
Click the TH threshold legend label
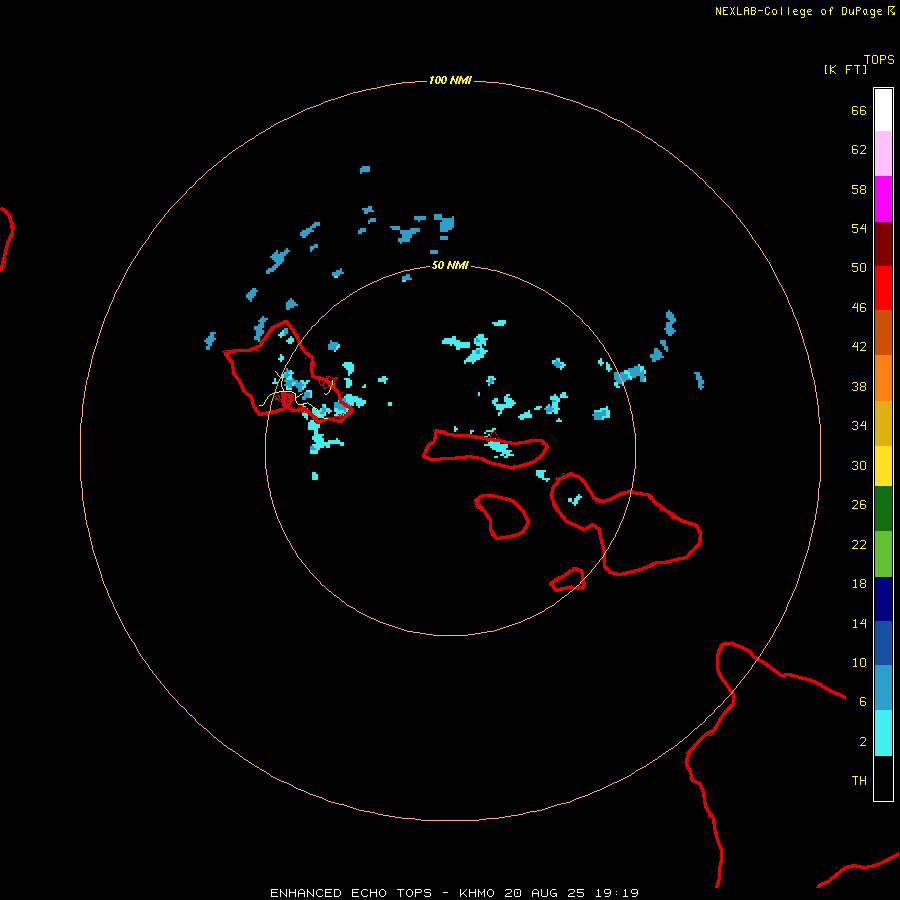click(x=859, y=781)
